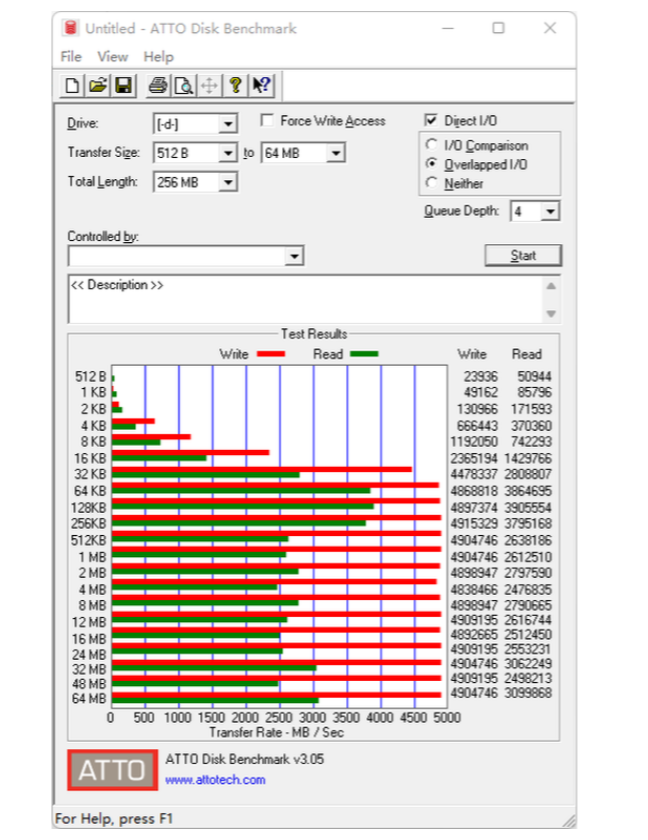Click inside the Description text box

305,299
